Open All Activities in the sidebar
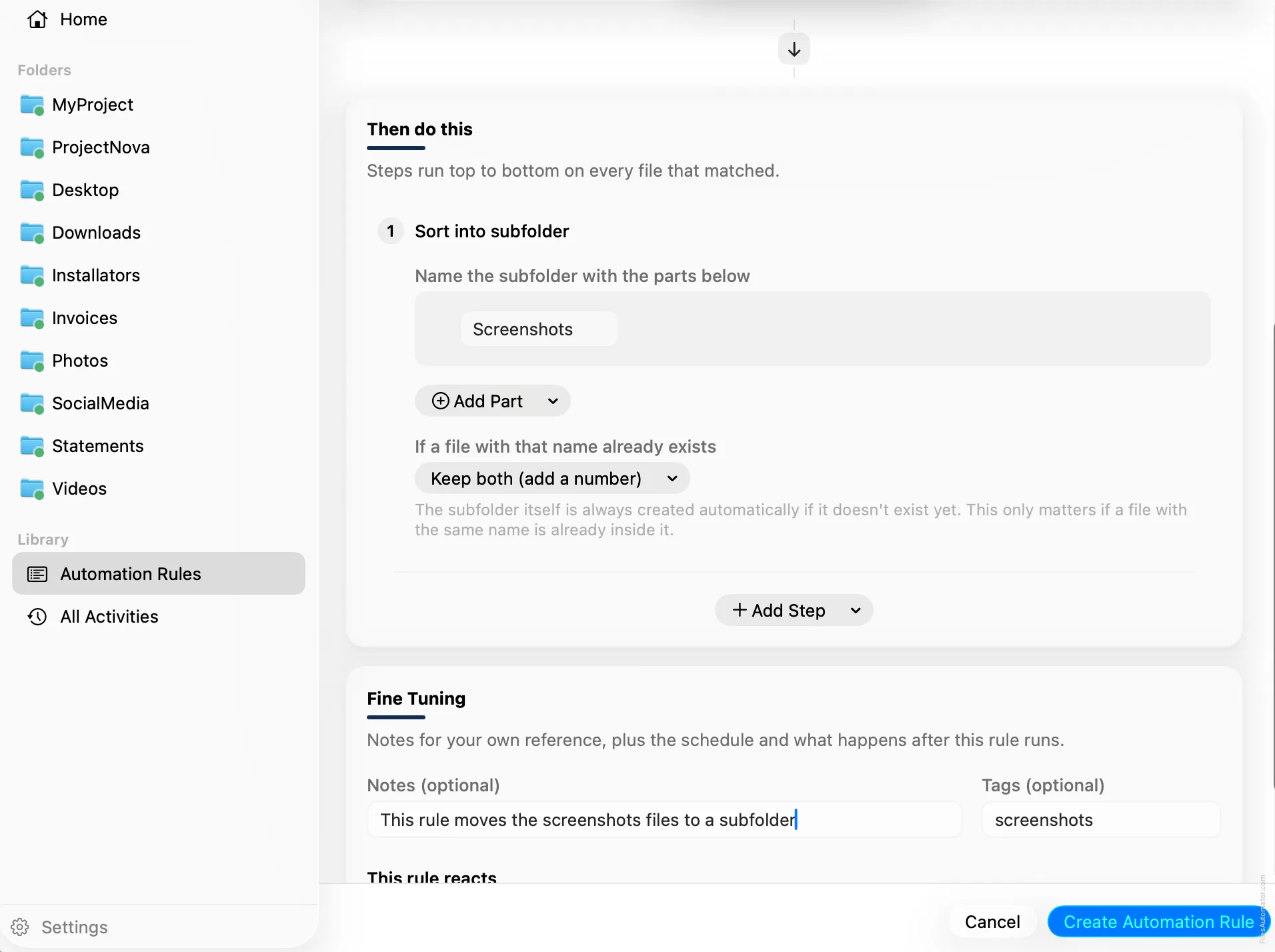Image resolution: width=1275 pixels, height=952 pixels. (159, 617)
